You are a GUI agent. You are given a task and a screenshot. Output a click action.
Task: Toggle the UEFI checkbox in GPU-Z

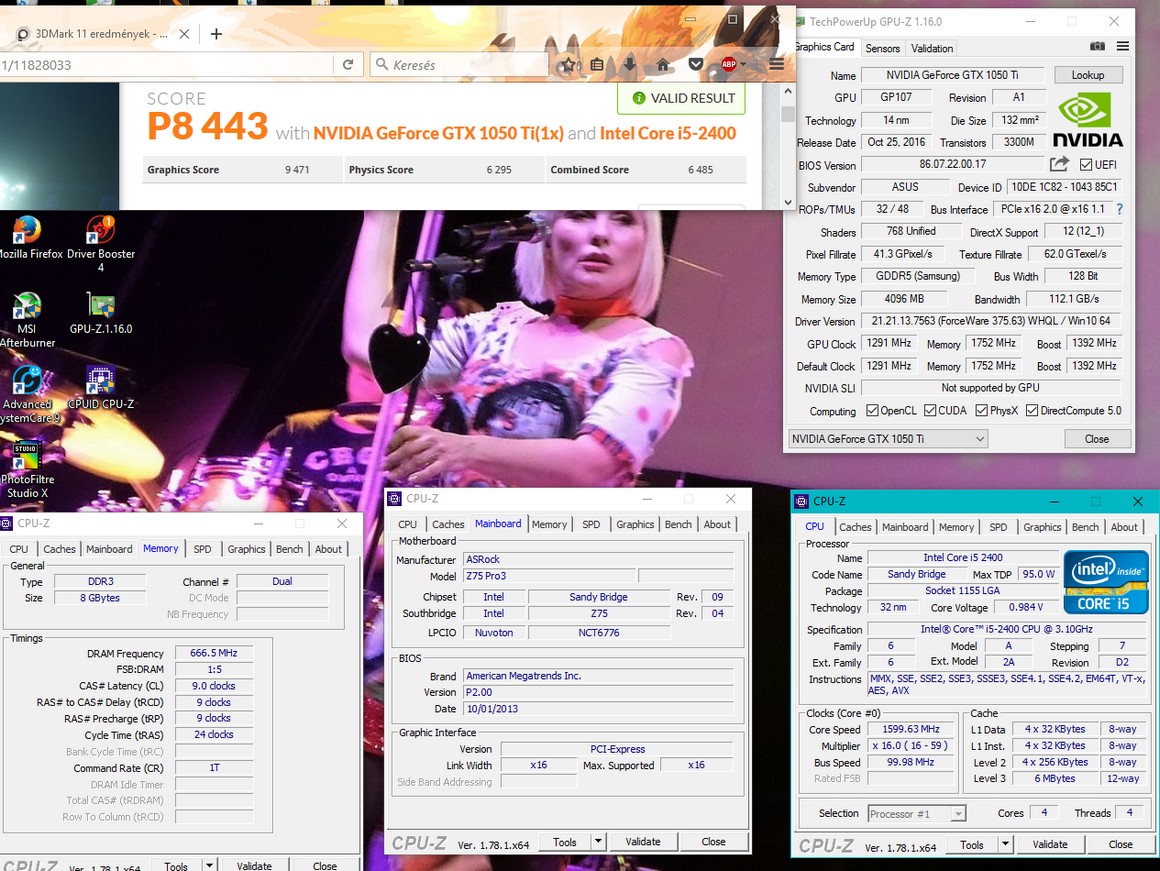tap(1085, 164)
